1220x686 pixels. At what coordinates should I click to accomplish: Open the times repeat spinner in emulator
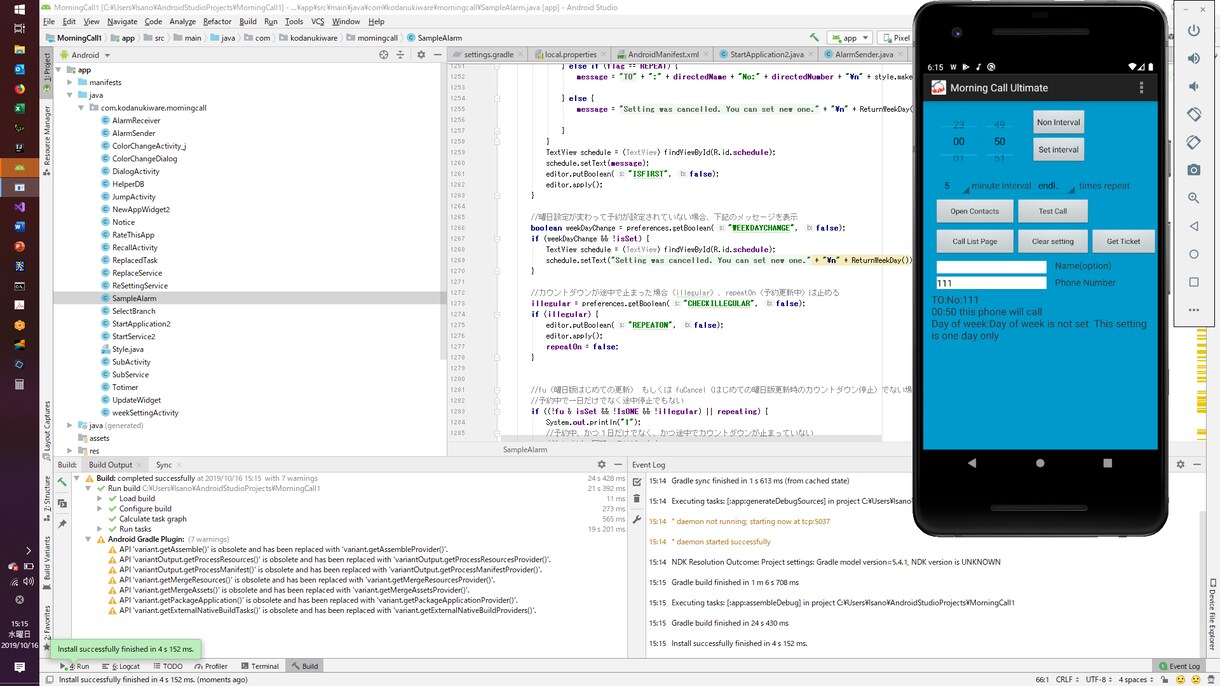pyautogui.click(x=1055, y=186)
